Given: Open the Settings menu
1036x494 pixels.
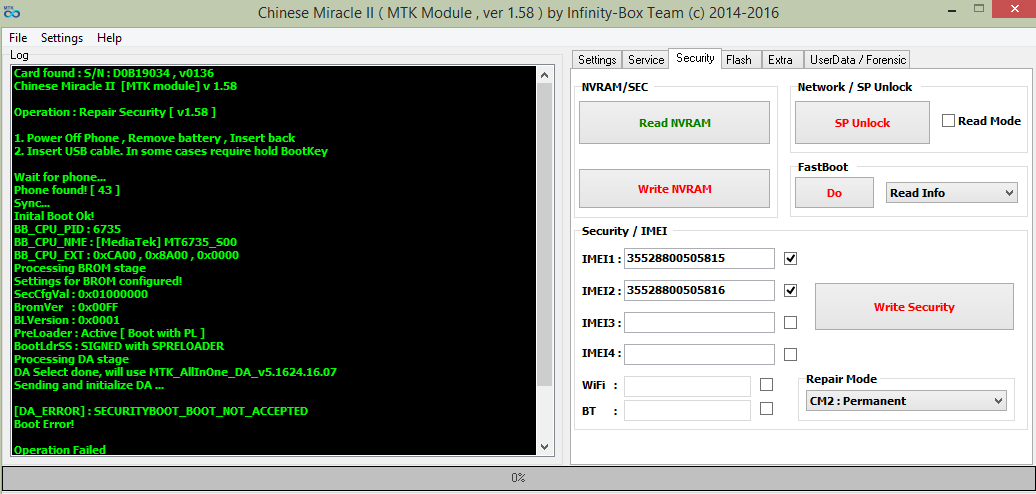Looking at the screenshot, I should tap(62, 38).
